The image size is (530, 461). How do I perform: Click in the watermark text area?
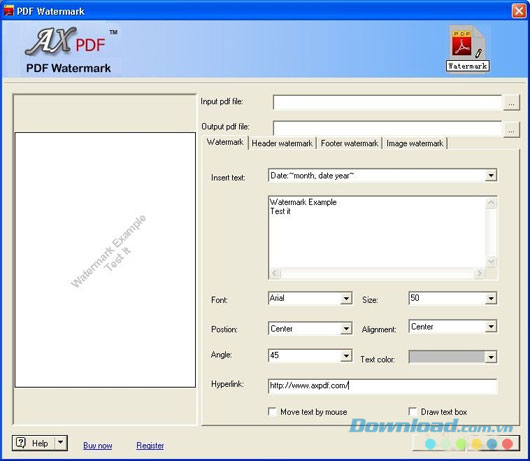coord(377,233)
